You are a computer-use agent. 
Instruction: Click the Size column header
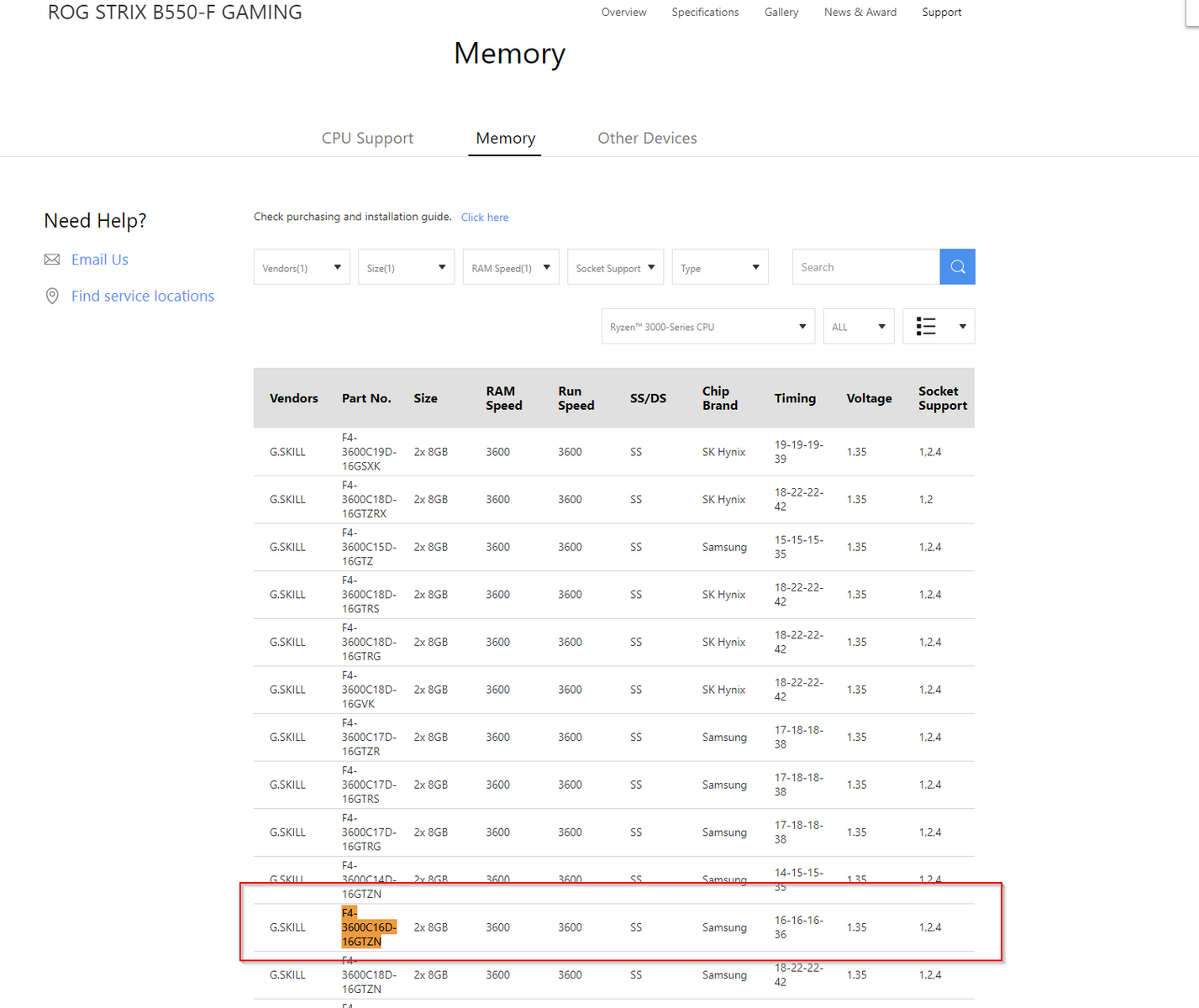(x=425, y=398)
